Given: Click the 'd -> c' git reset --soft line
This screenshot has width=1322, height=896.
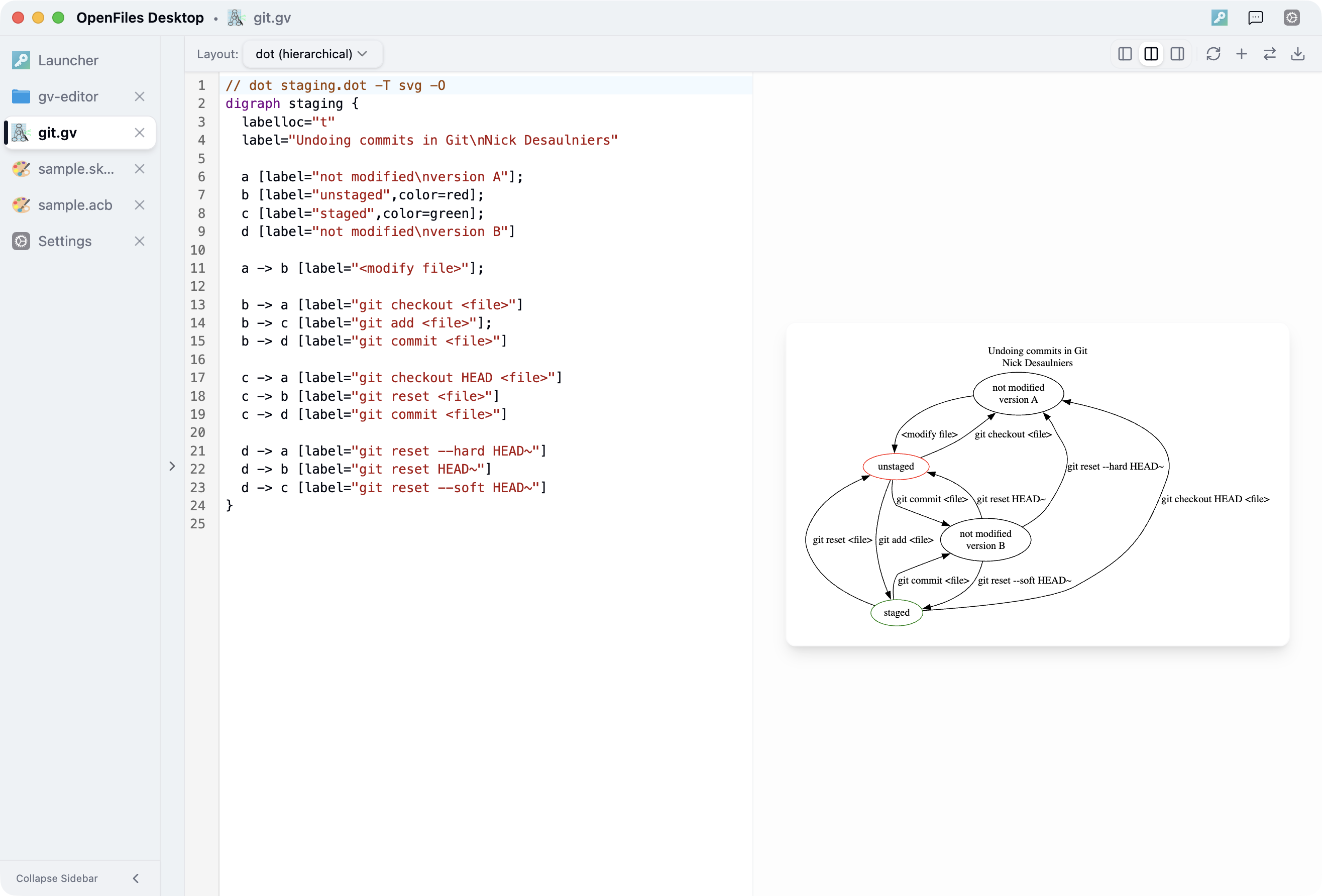Looking at the screenshot, I should point(394,488).
